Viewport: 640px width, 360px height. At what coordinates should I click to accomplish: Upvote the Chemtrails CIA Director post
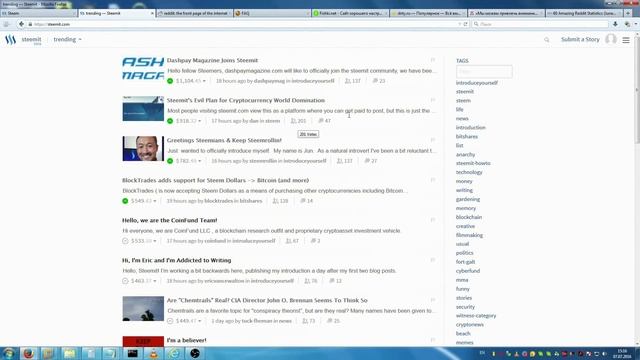coord(170,321)
